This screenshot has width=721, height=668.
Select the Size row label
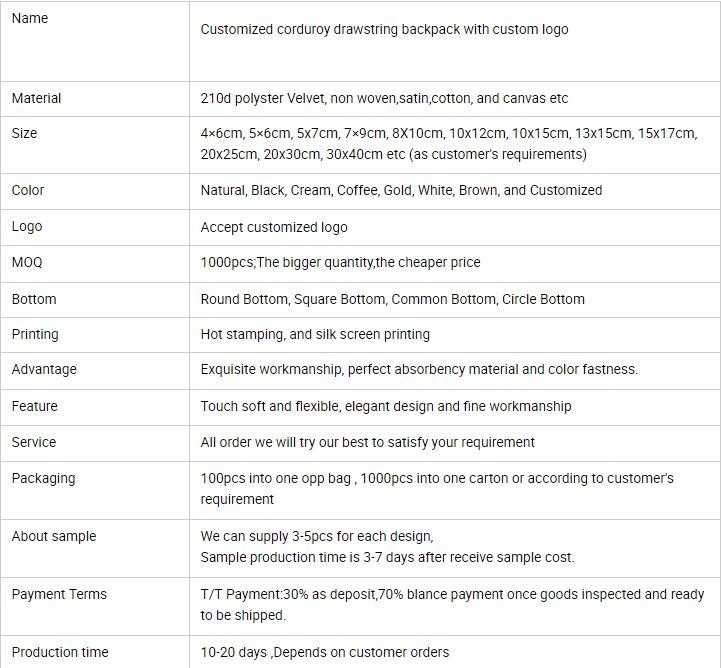tap(24, 133)
